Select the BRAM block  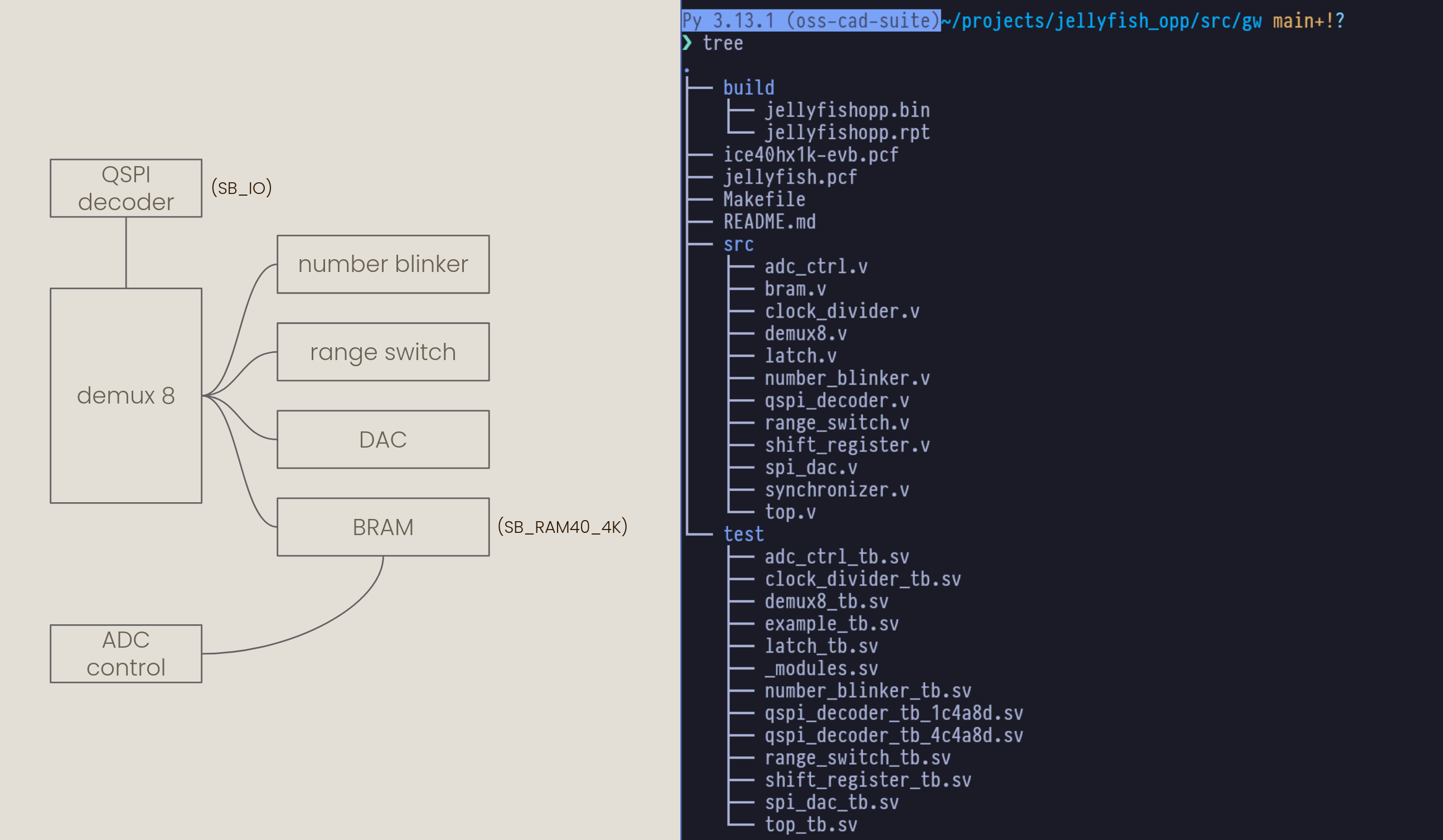pos(382,527)
